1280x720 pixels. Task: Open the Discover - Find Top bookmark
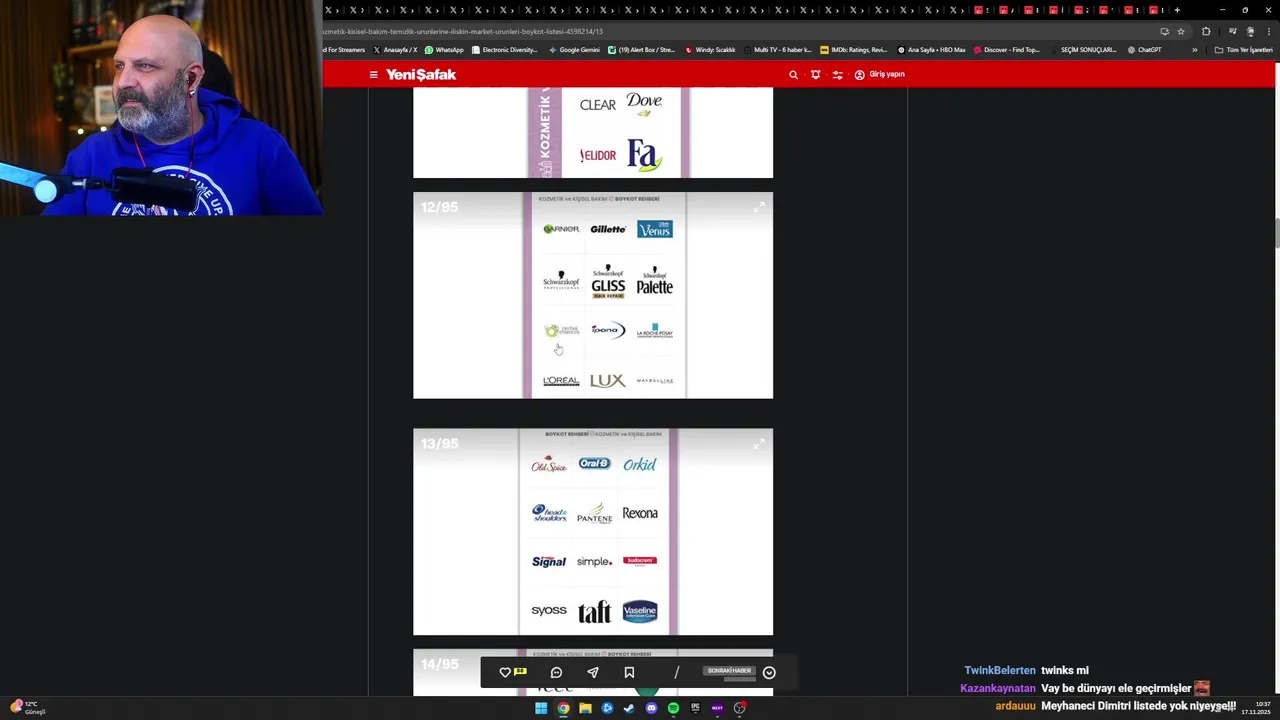tap(1006, 50)
